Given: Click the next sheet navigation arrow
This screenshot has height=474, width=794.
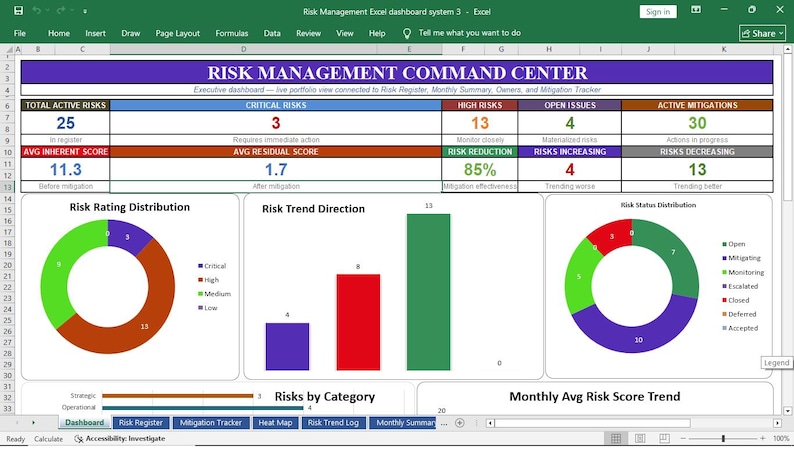Looking at the screenshot, I should coord(33,422).
